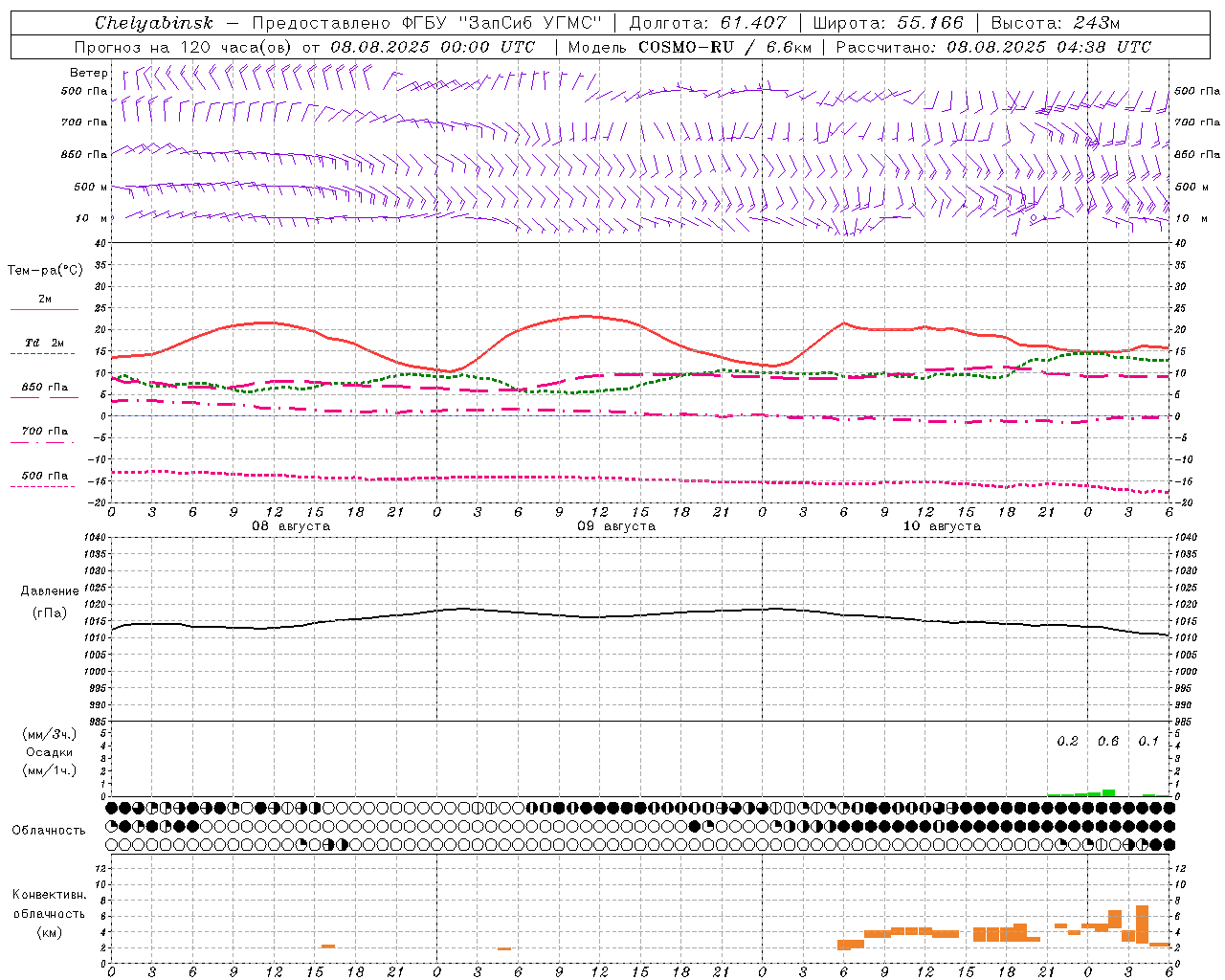The image size is (1225, 980).
Task: Click the small orange bar on 09 августа
Action: point(504,948)
